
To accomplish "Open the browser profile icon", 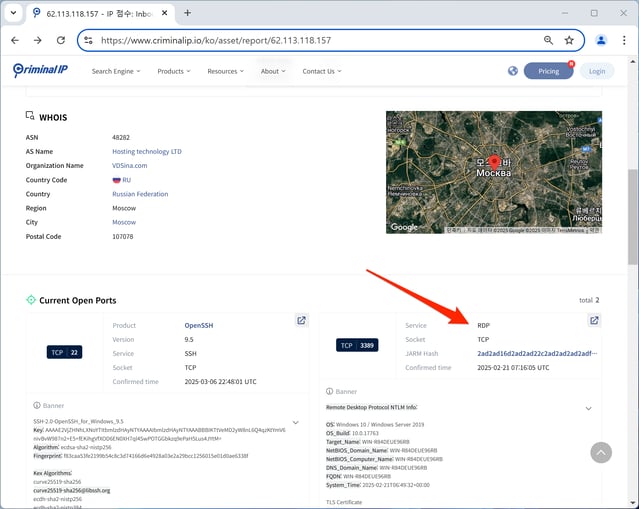I will point(601,40).
